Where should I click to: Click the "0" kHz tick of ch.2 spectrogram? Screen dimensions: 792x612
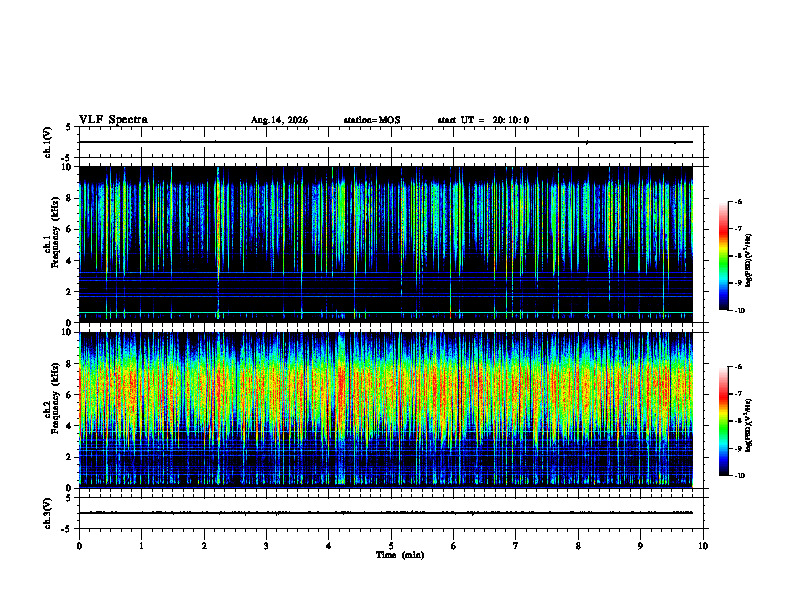click(69, 488)
